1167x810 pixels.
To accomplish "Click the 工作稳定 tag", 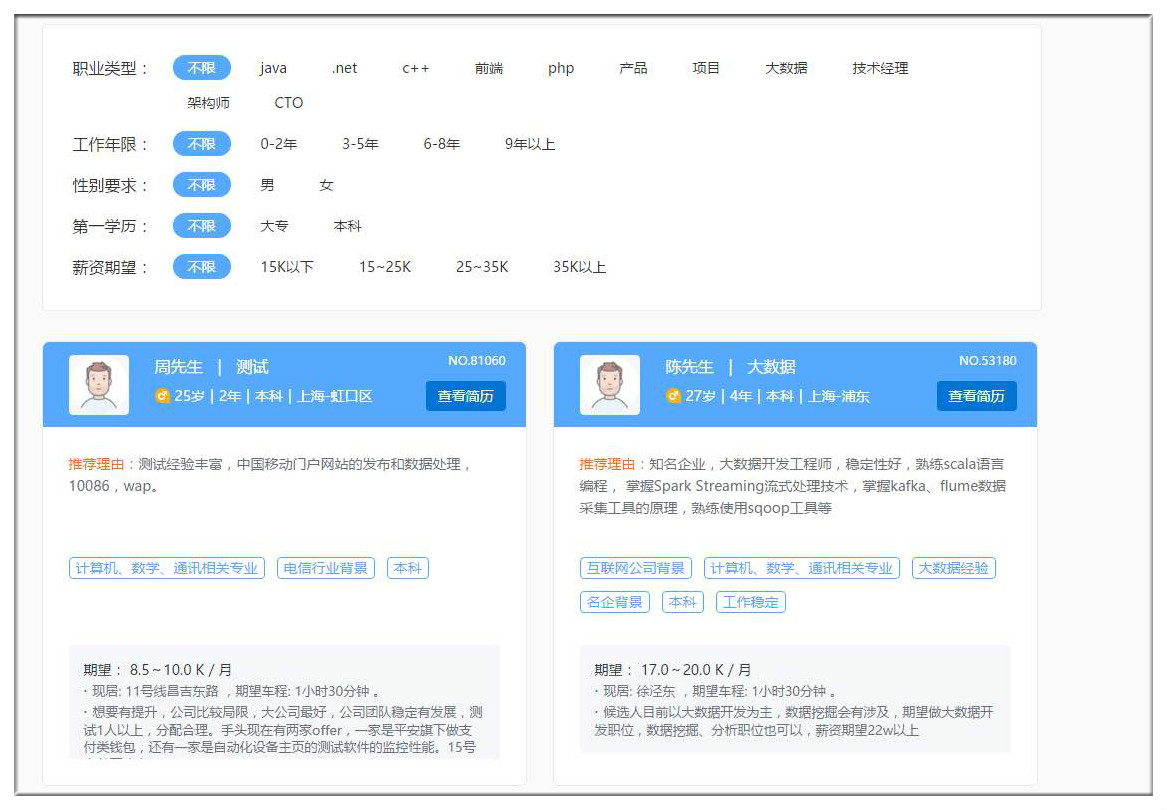I will click(x=750, y=602).
